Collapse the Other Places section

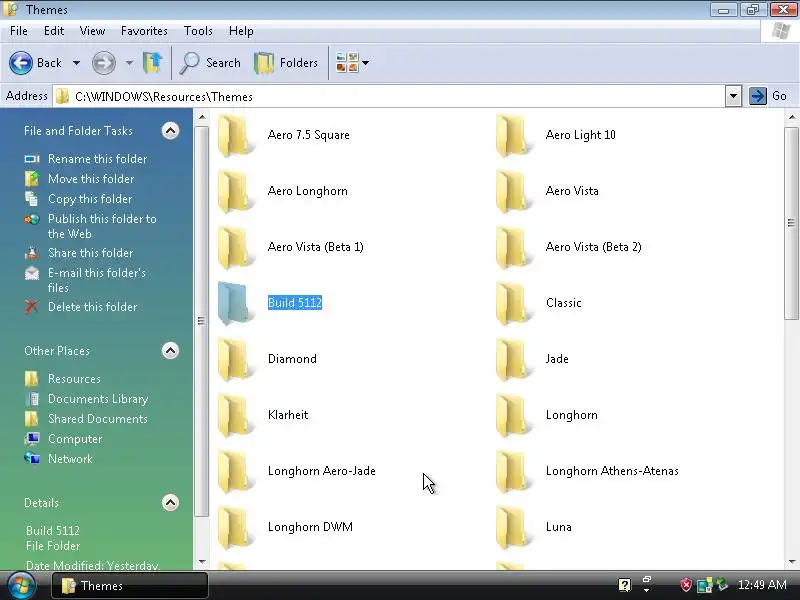coord(170,351)
